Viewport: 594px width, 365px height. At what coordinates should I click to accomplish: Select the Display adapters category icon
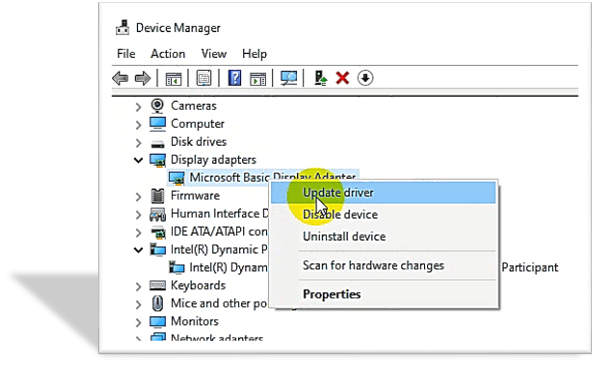click(x=158, y=160)
